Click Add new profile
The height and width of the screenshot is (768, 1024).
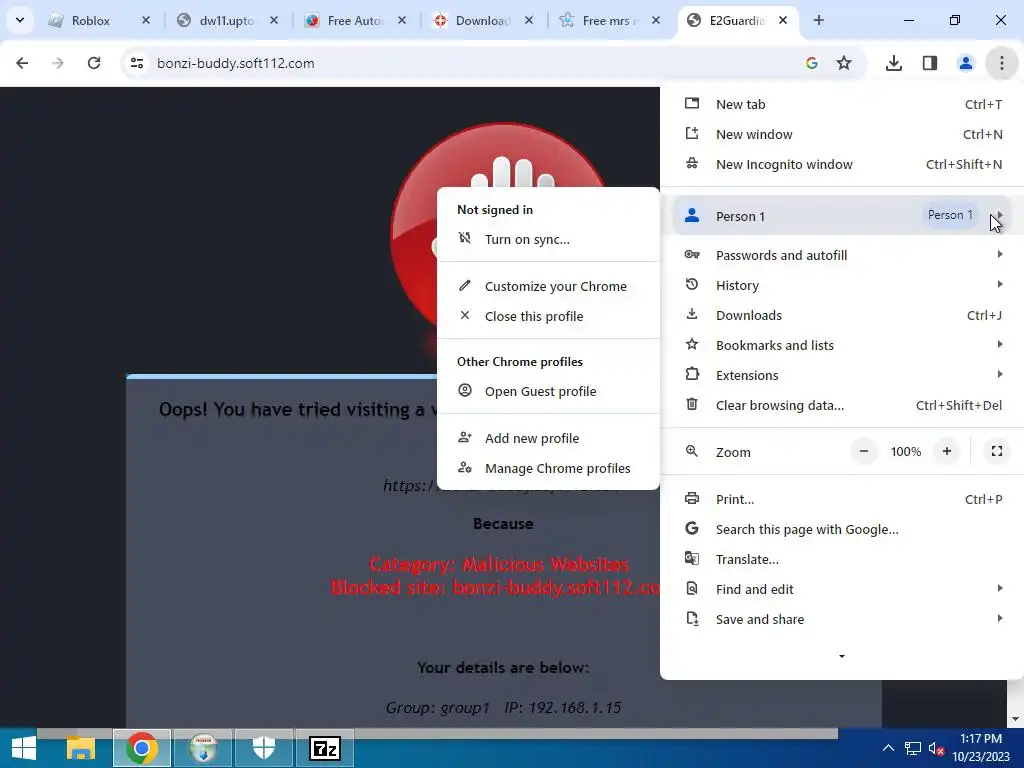click(x=548, y=439)
